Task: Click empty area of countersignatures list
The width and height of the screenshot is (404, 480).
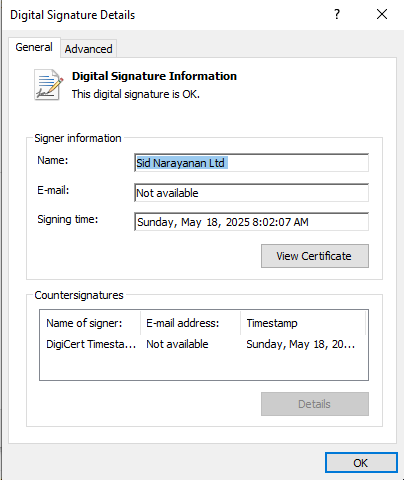Action: pos(204,366)
